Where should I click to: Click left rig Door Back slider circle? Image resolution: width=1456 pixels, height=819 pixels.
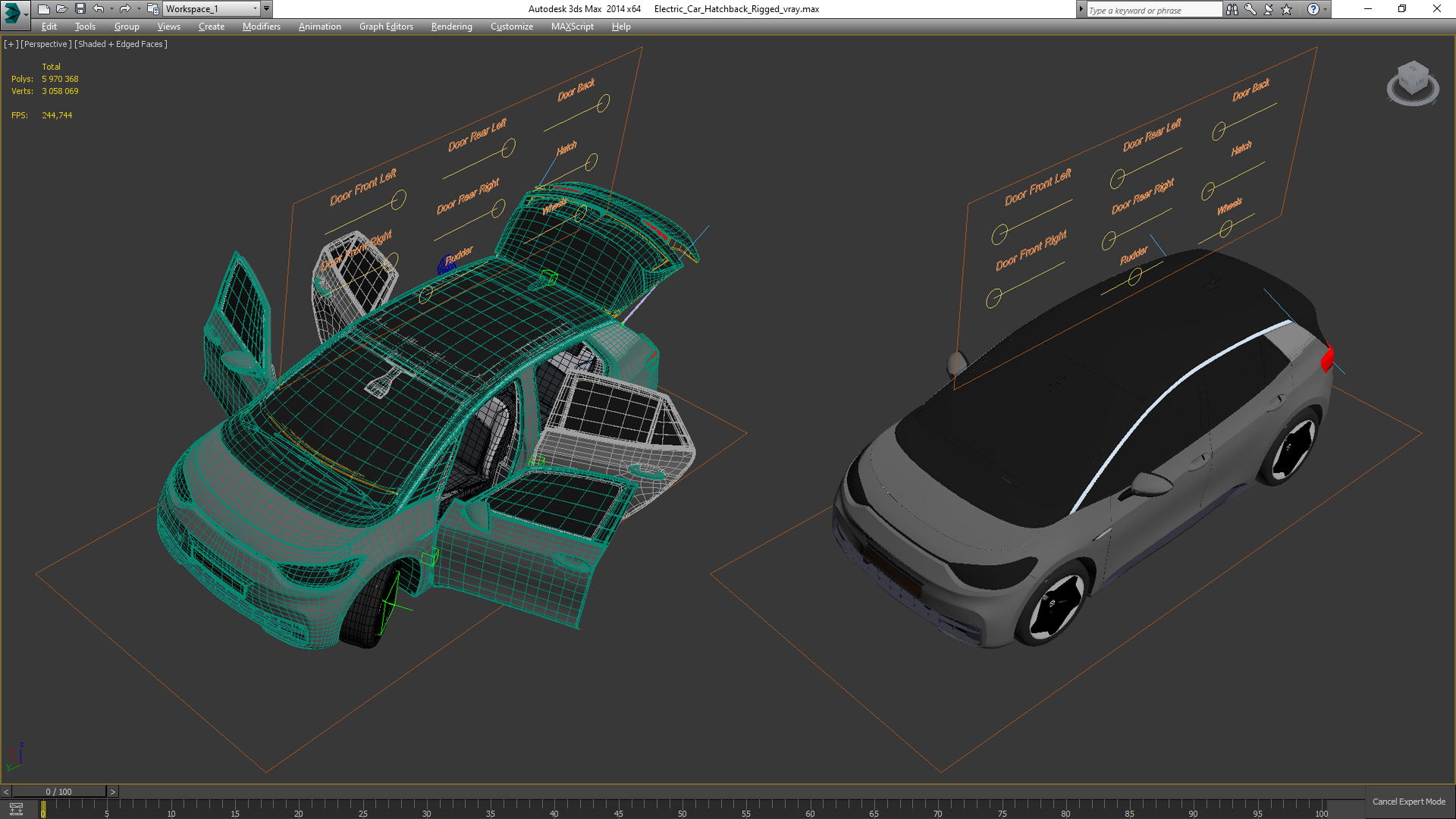point(604,103)
